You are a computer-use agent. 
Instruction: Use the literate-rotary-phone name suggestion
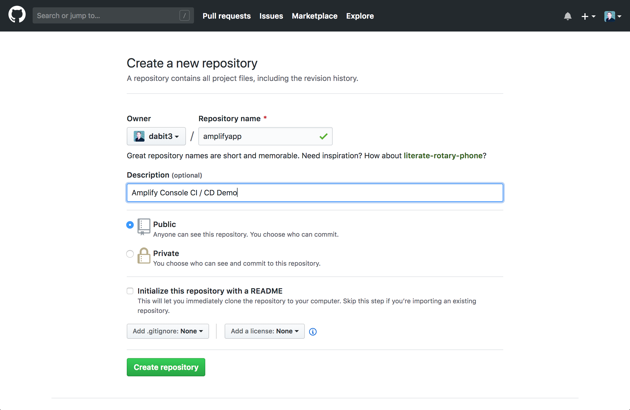pyautogui.click(x=443, y=156)
